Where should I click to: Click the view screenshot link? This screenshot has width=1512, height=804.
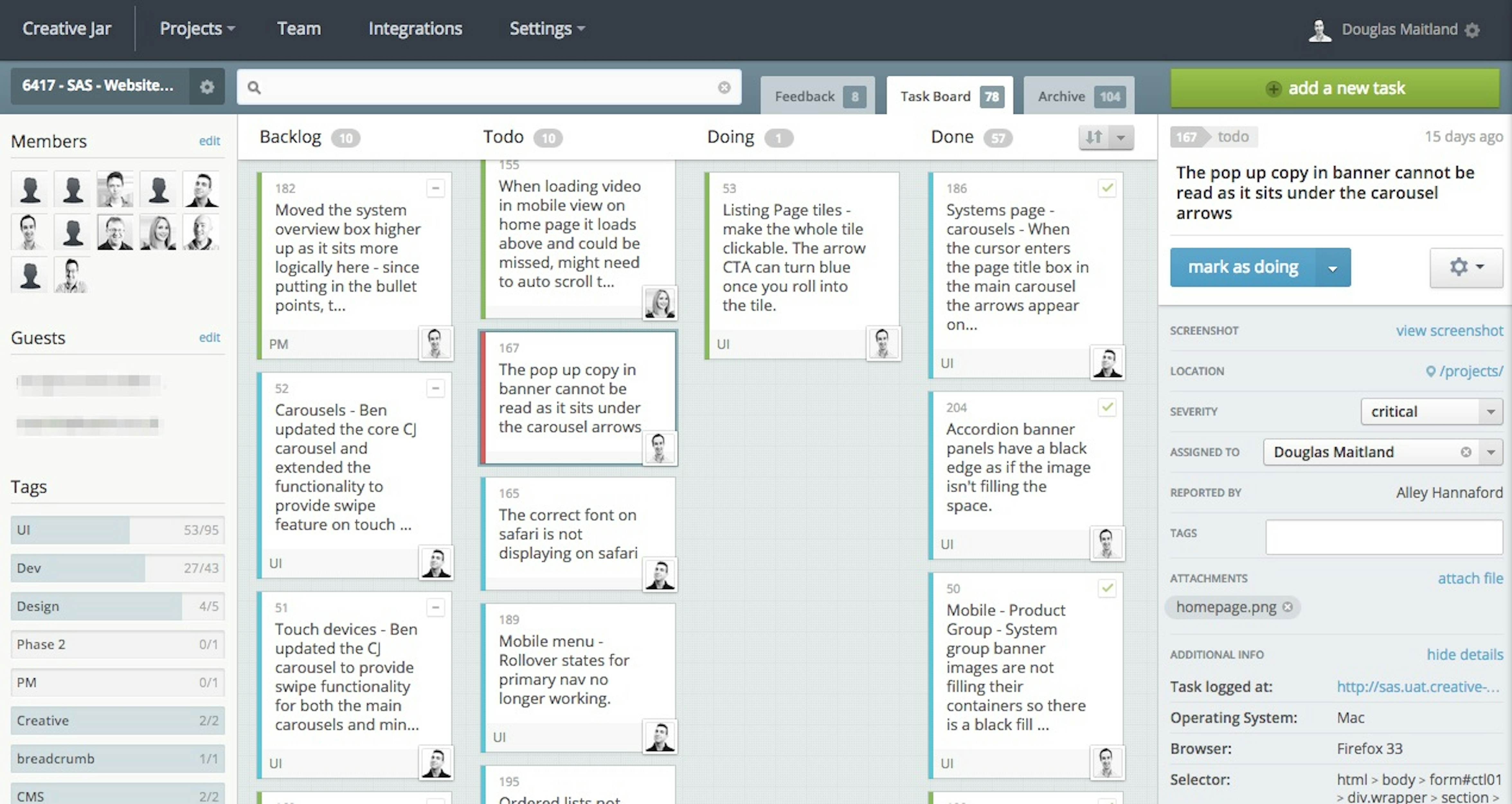[1449, 331]
